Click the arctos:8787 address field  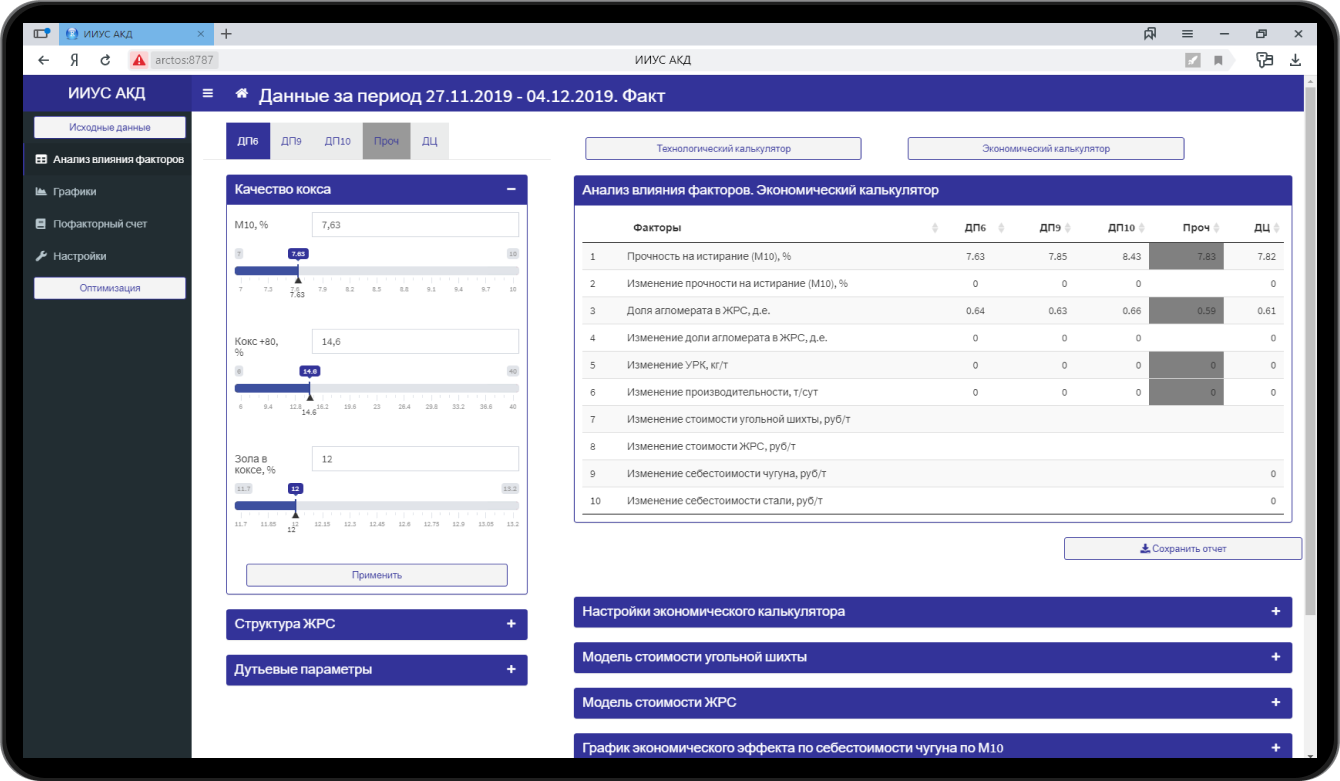(185, 60)
